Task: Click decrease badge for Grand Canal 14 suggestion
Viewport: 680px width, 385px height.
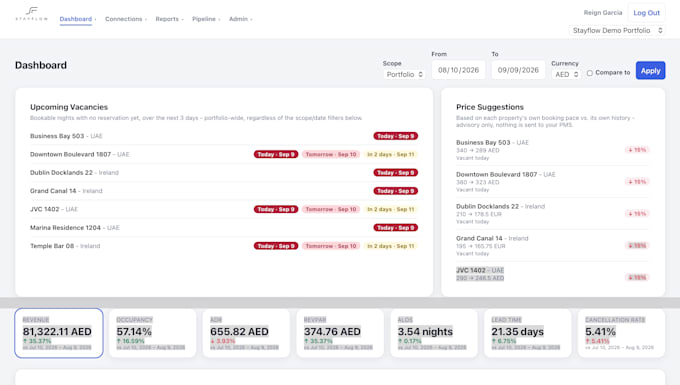Action: pyautogui.click(x=637, y=245)
